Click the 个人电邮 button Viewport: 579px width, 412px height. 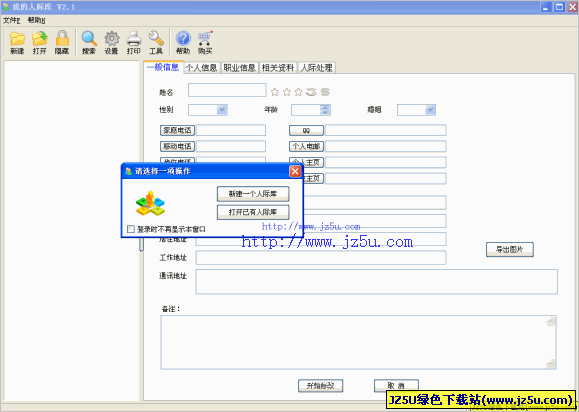(306, 147)
